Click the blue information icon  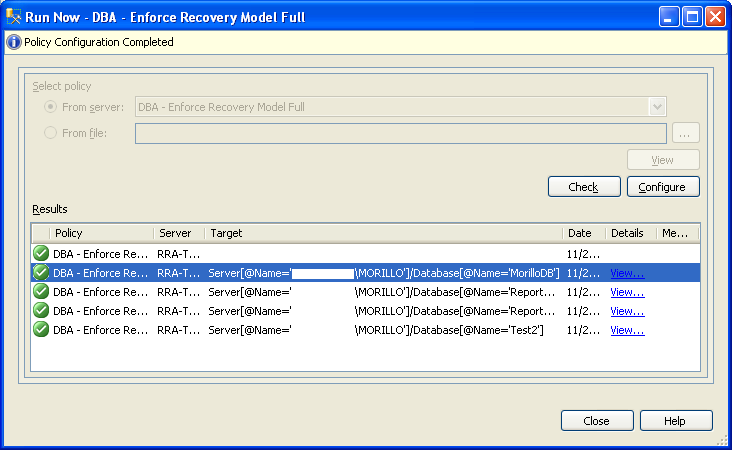[x=14, y=42]
